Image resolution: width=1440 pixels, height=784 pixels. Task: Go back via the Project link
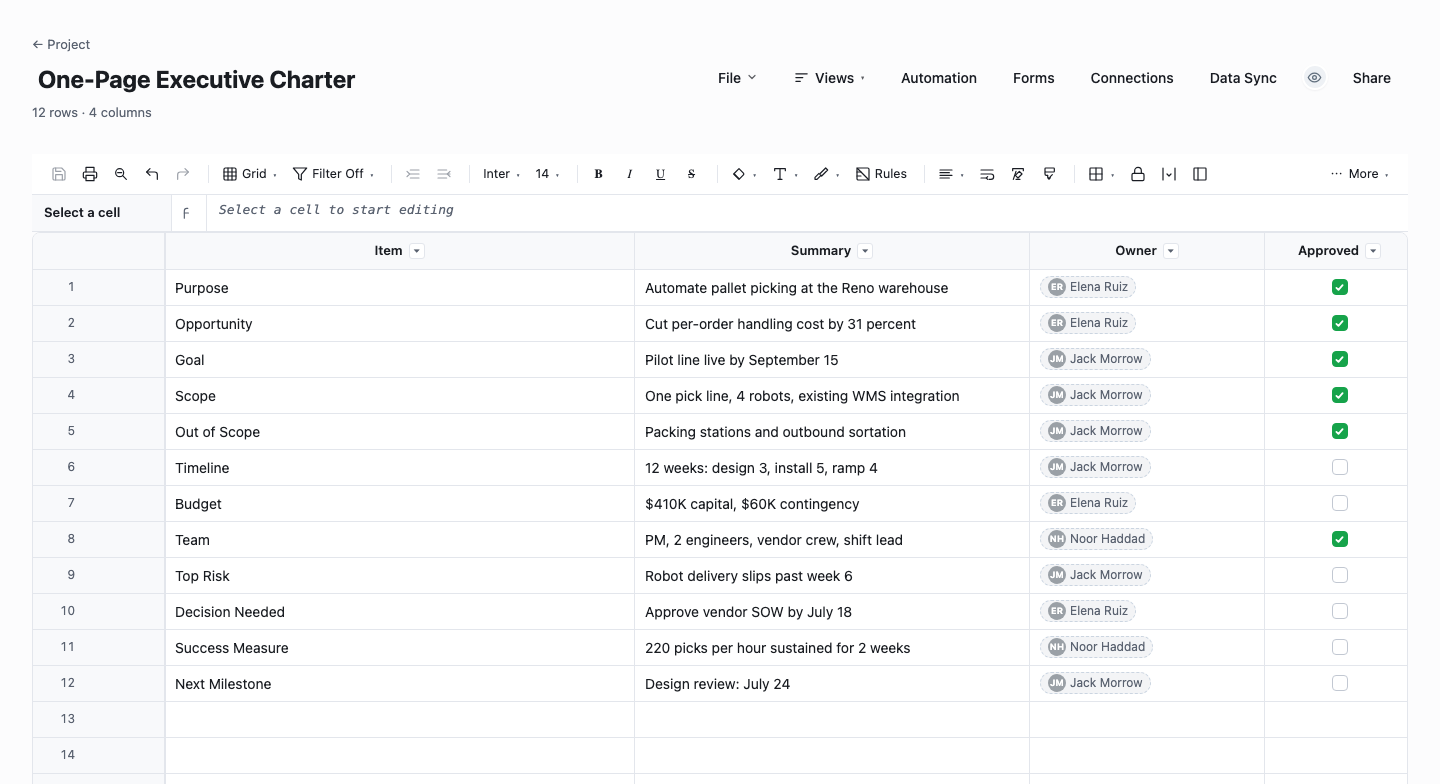click(x=61, y=44)
